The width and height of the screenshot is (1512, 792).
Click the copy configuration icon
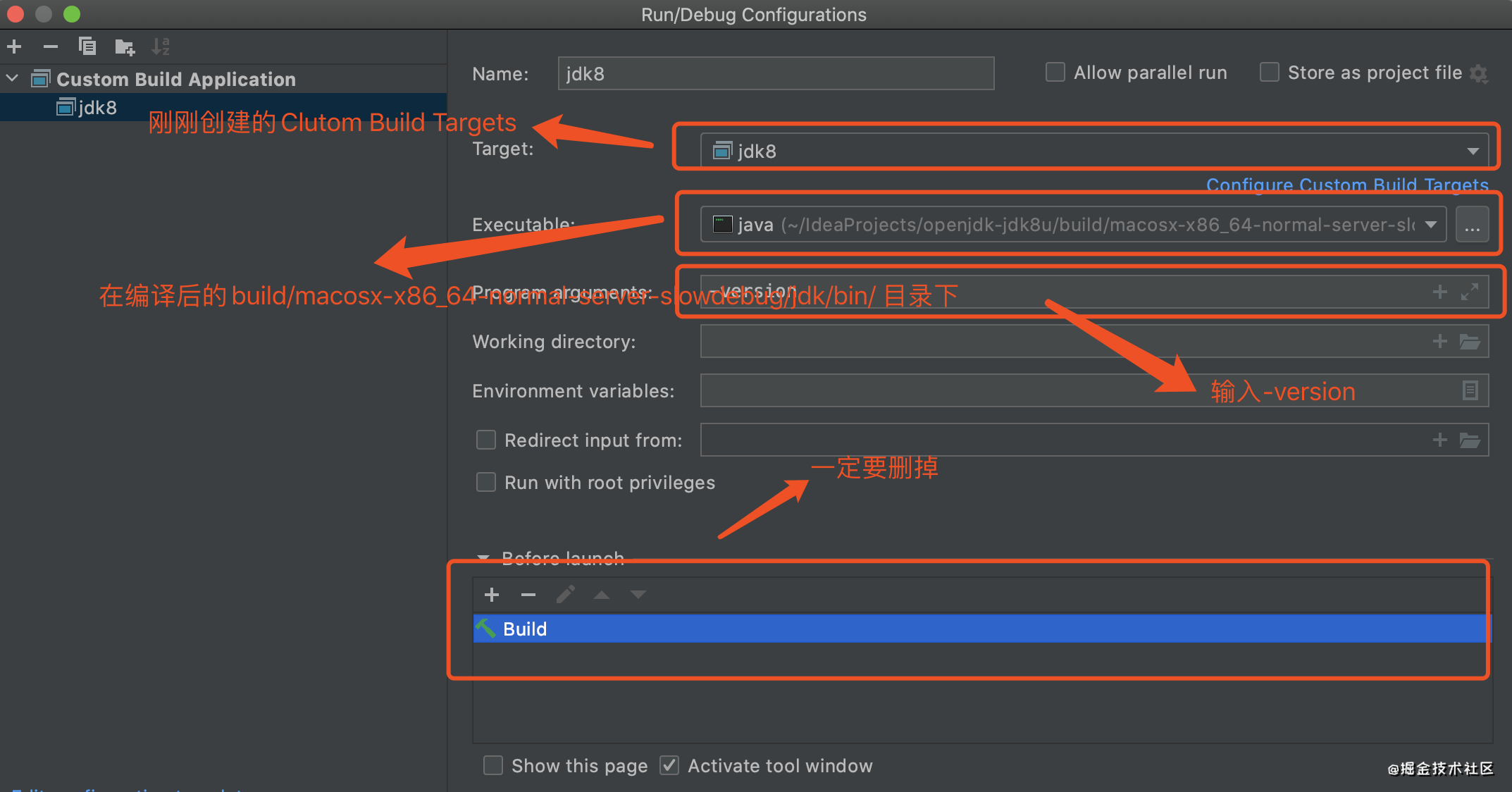[x=87, y=47]
